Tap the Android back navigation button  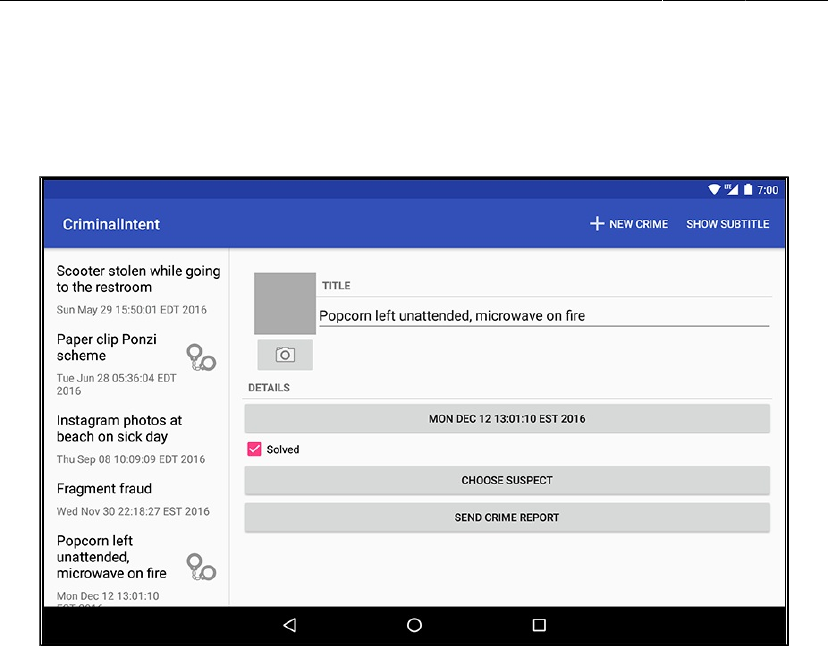tap(289, 625)
